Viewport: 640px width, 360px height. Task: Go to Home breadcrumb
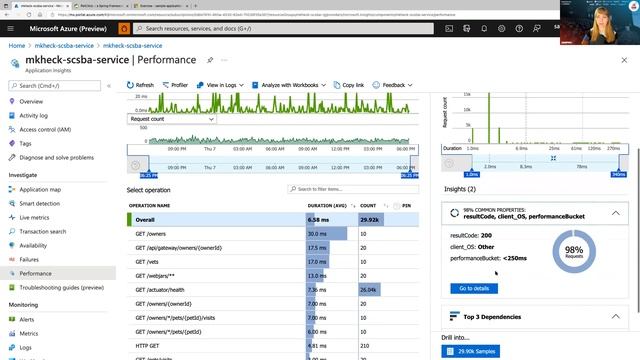[x=17, y=46]
